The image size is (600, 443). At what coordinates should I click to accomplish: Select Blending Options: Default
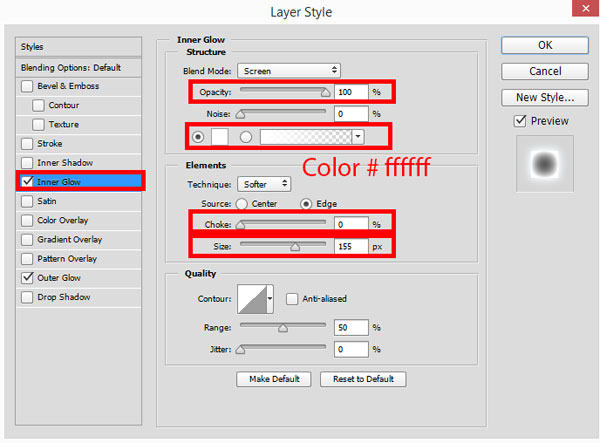coord(78,68)
